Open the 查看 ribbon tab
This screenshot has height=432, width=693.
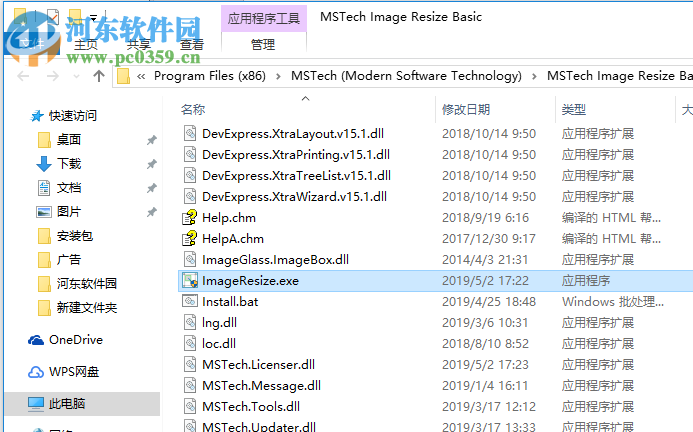coord(192,45)
